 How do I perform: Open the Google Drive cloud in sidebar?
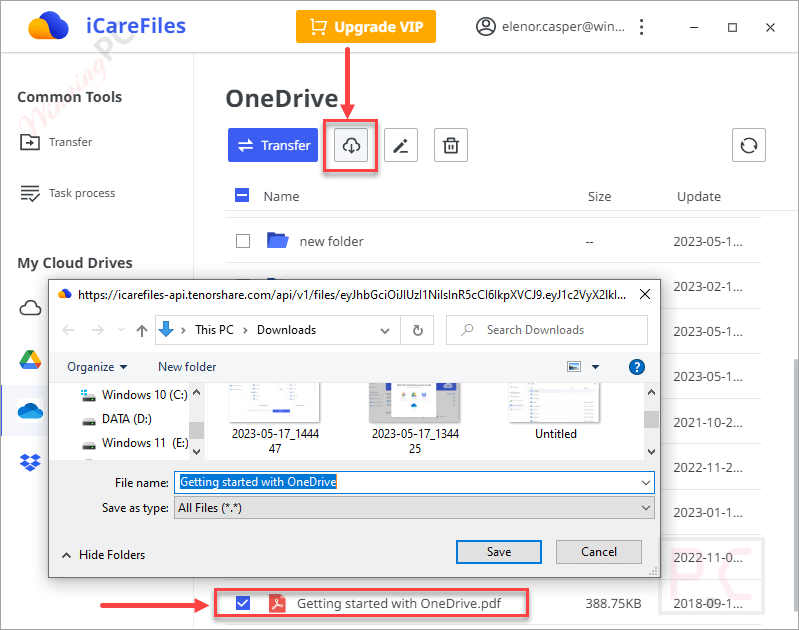tap(30, 360)
